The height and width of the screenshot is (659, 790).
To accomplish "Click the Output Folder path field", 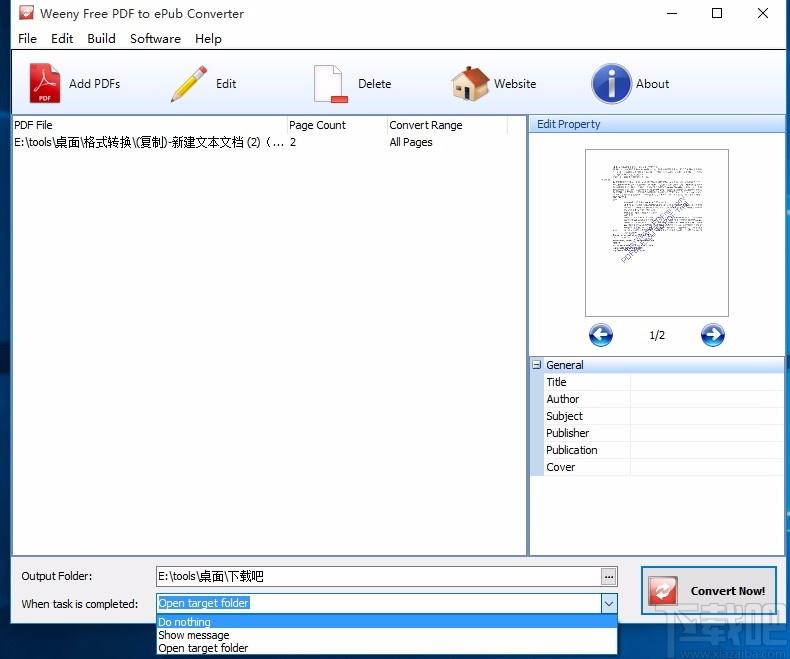I will [x=378, y=576].
